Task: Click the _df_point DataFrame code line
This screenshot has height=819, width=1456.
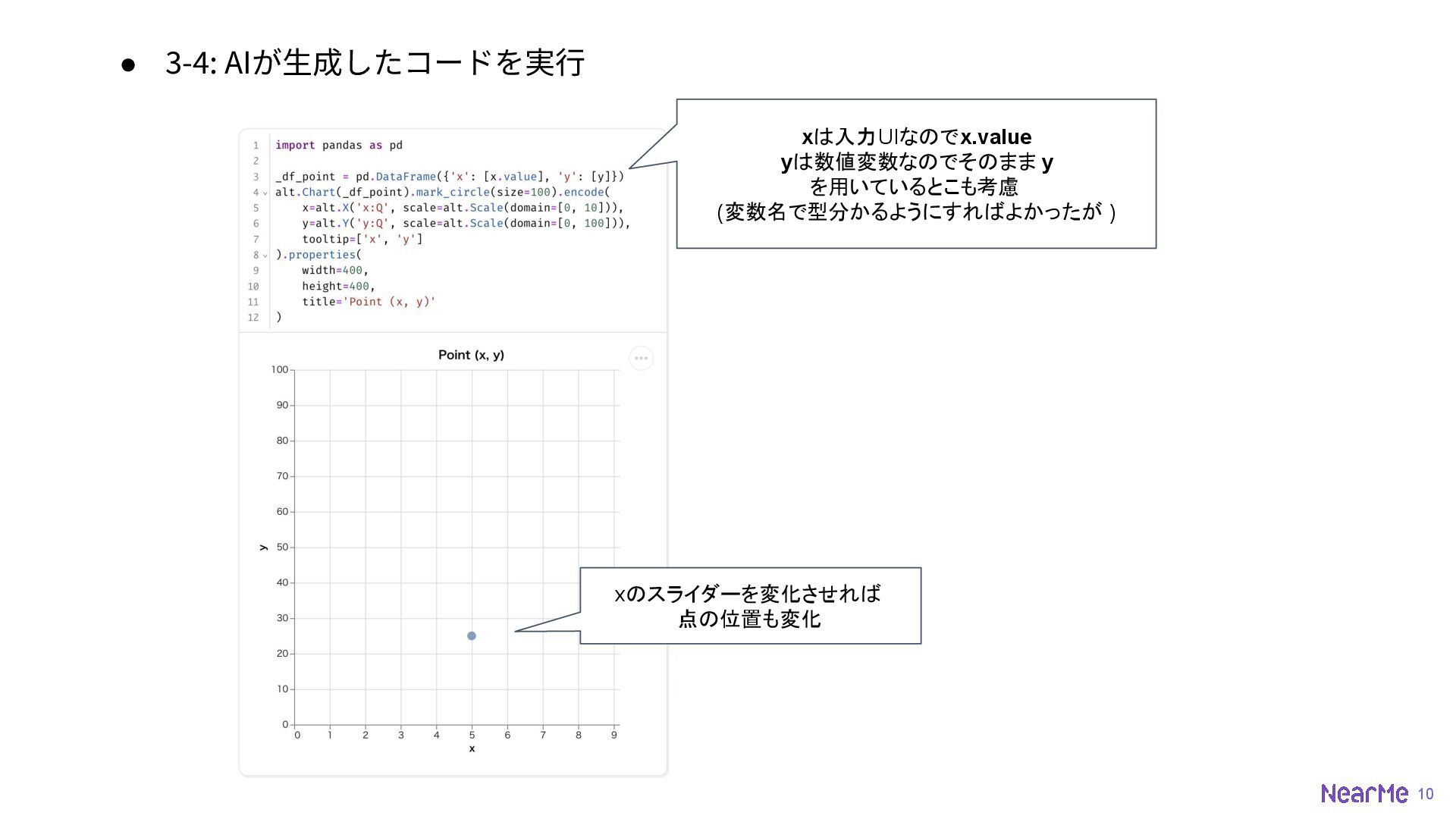Action: (x=449, y=177)
